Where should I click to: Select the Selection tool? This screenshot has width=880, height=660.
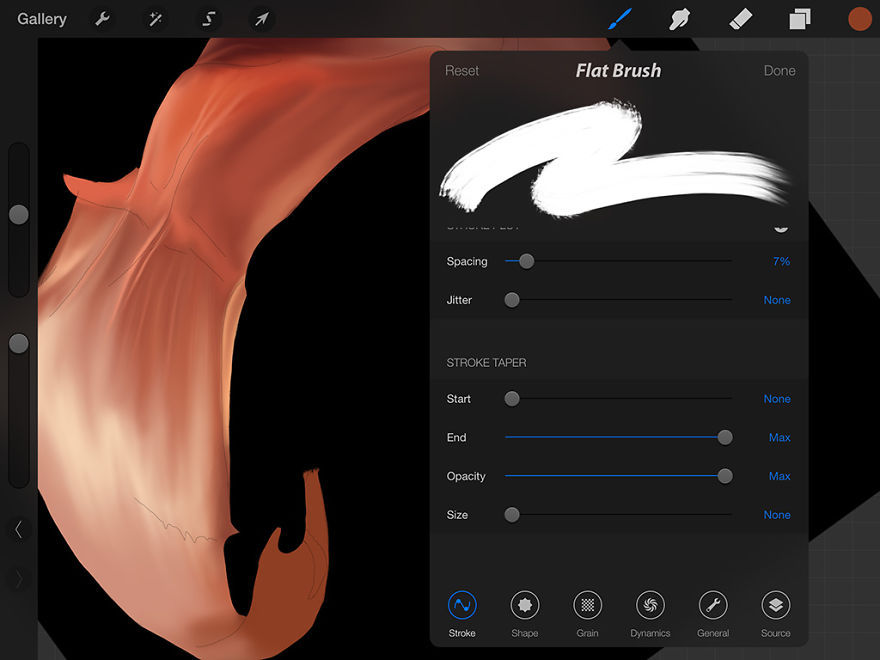[x=208, y=18]
